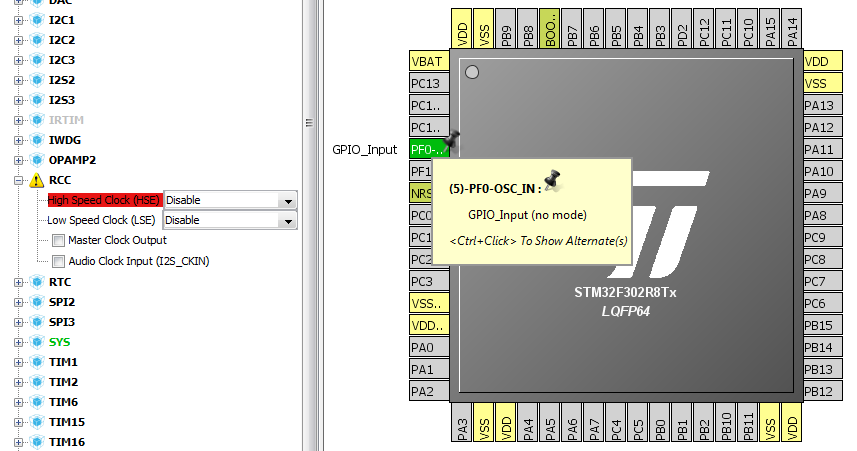857x451 pixels.
Task: Click the LQFP64 package label
Action: point(626,312)
